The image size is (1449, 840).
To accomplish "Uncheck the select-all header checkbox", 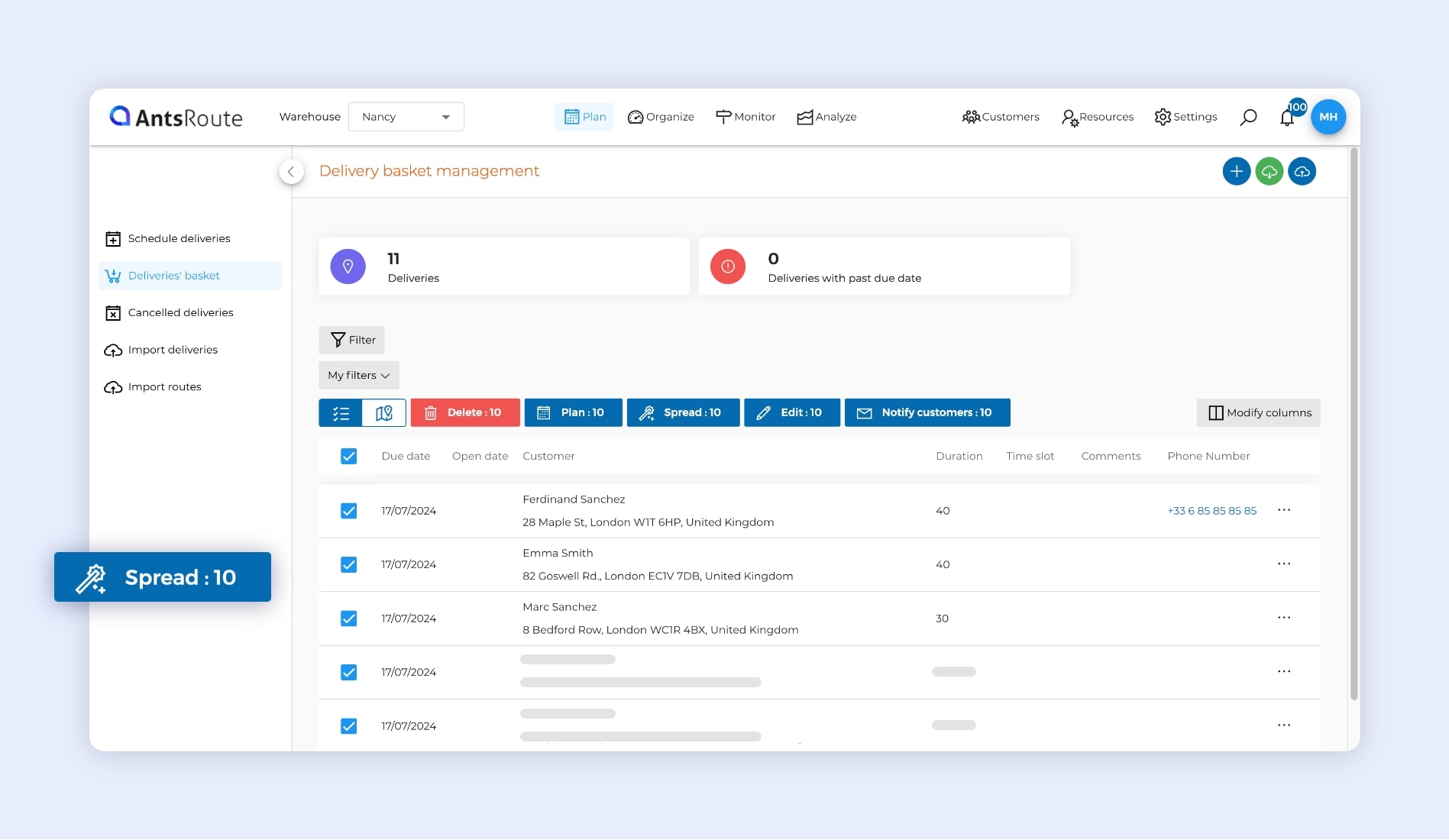I will tap(348, 456).
